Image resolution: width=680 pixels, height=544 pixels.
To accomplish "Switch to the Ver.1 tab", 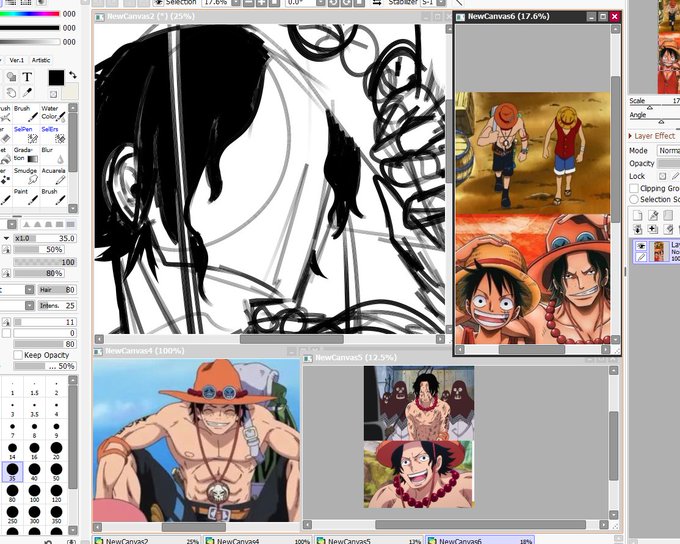I will 16,60.
